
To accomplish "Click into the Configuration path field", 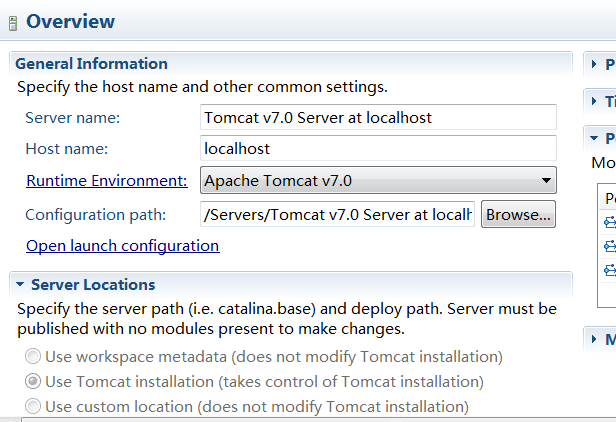I will pyautogui.click(x=337, y=214).
